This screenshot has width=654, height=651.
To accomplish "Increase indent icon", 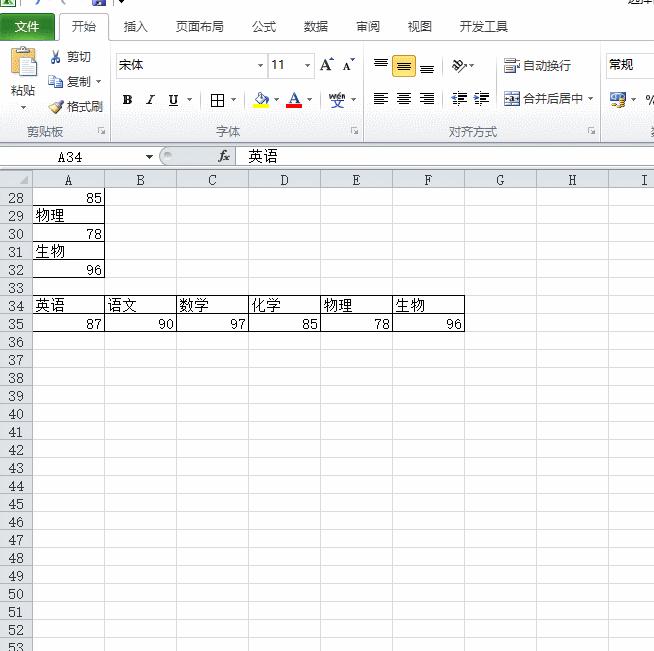I will click(x=481, y=98).
